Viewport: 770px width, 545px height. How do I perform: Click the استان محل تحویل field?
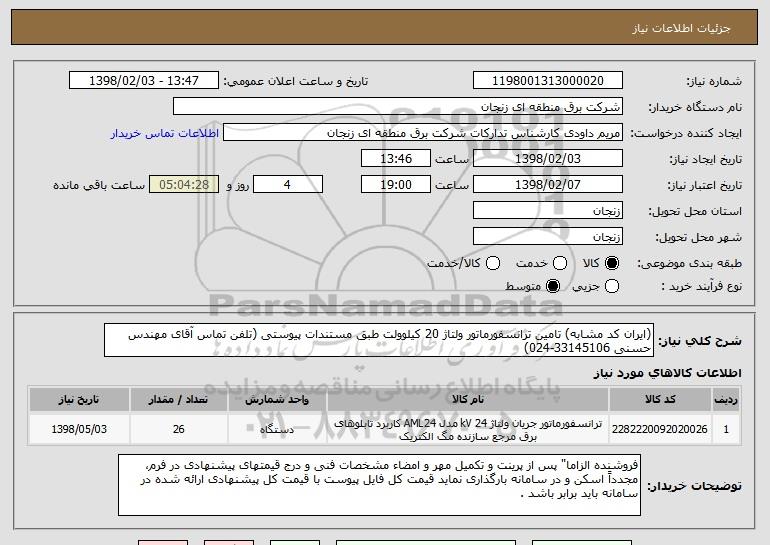(548, 211)
